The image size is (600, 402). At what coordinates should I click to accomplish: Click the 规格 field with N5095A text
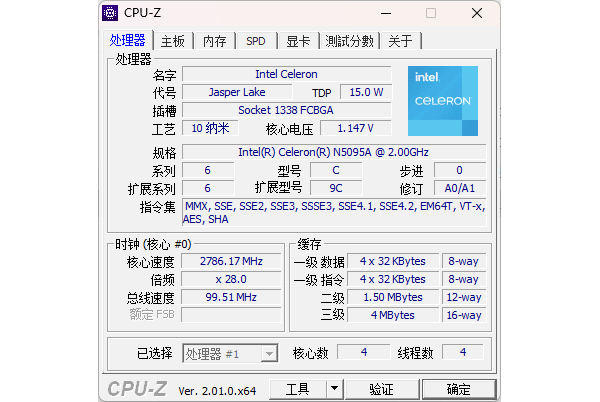[332, 152]
